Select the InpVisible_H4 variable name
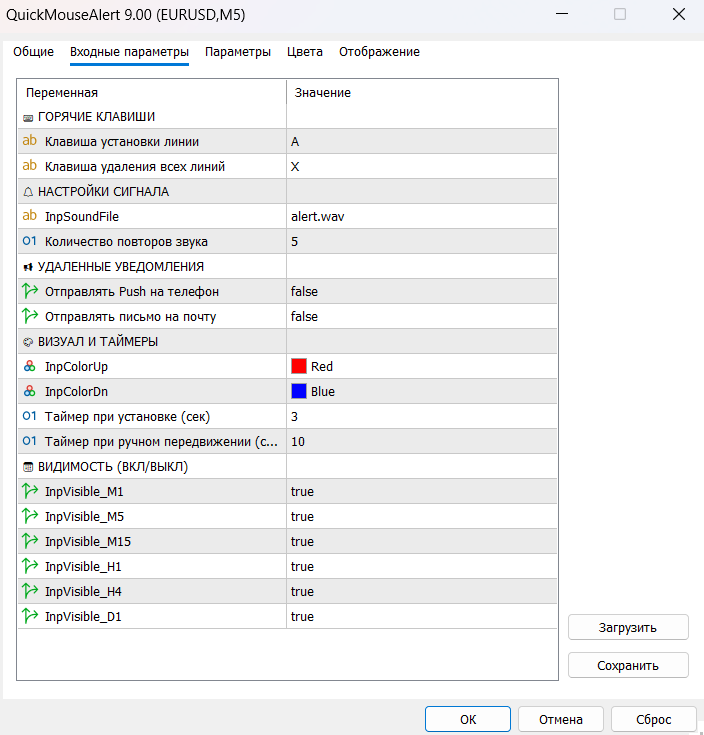Viewport: 704px width, 735px height. tap(83, 592)
